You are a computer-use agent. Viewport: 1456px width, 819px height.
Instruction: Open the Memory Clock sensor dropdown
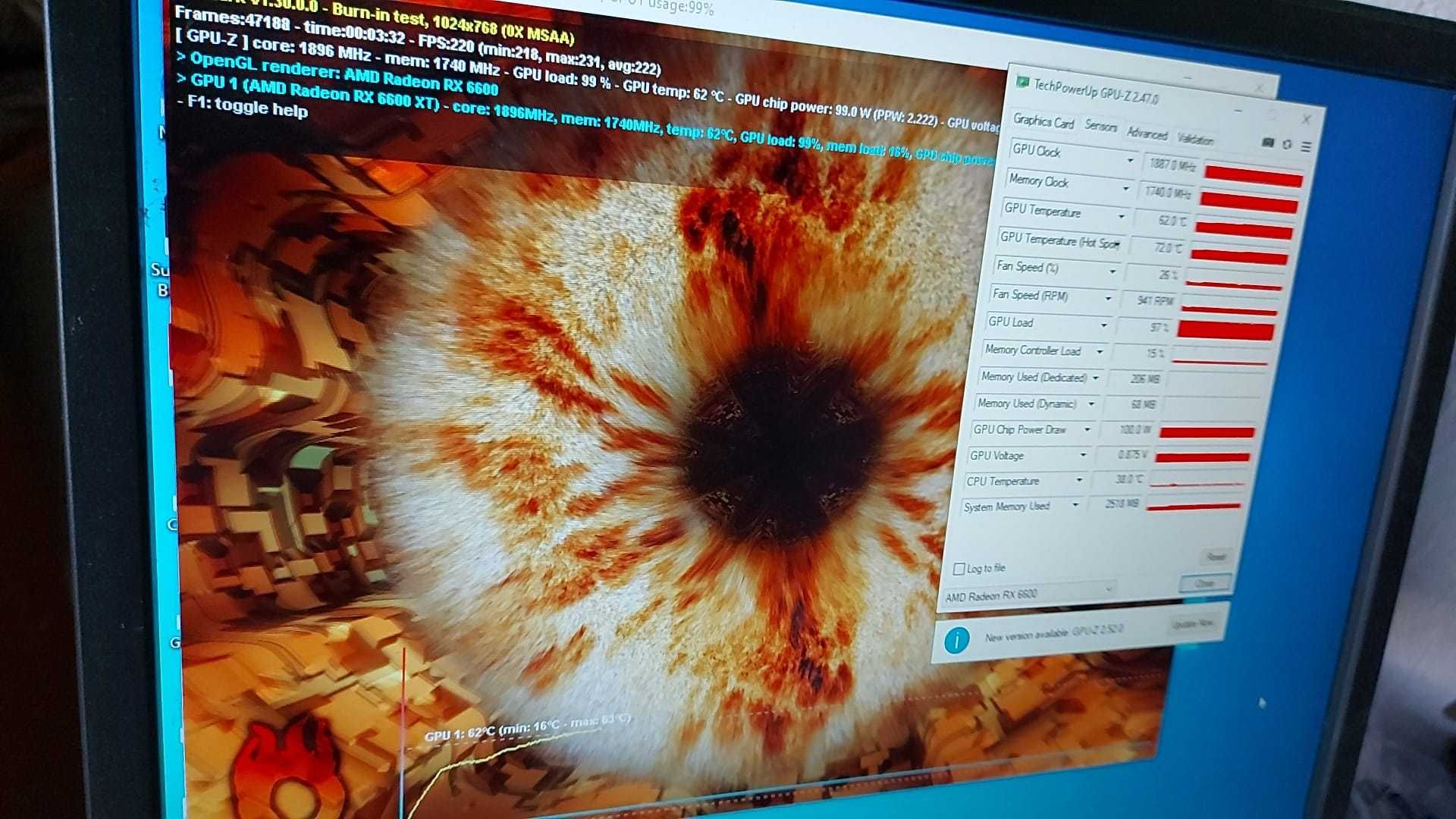point(1125,189)
